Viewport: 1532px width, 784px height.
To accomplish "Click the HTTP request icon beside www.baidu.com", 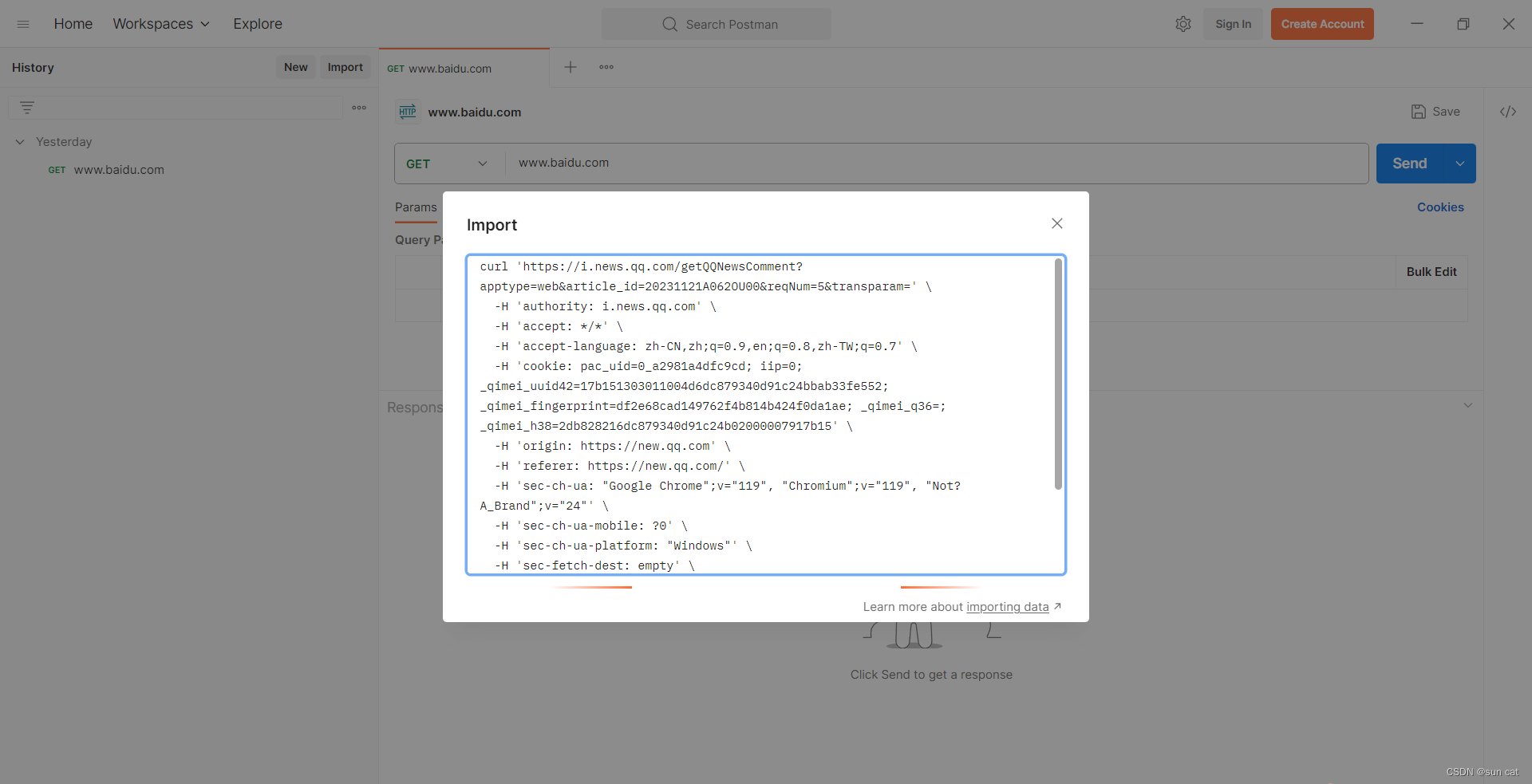I will (408, 112).
